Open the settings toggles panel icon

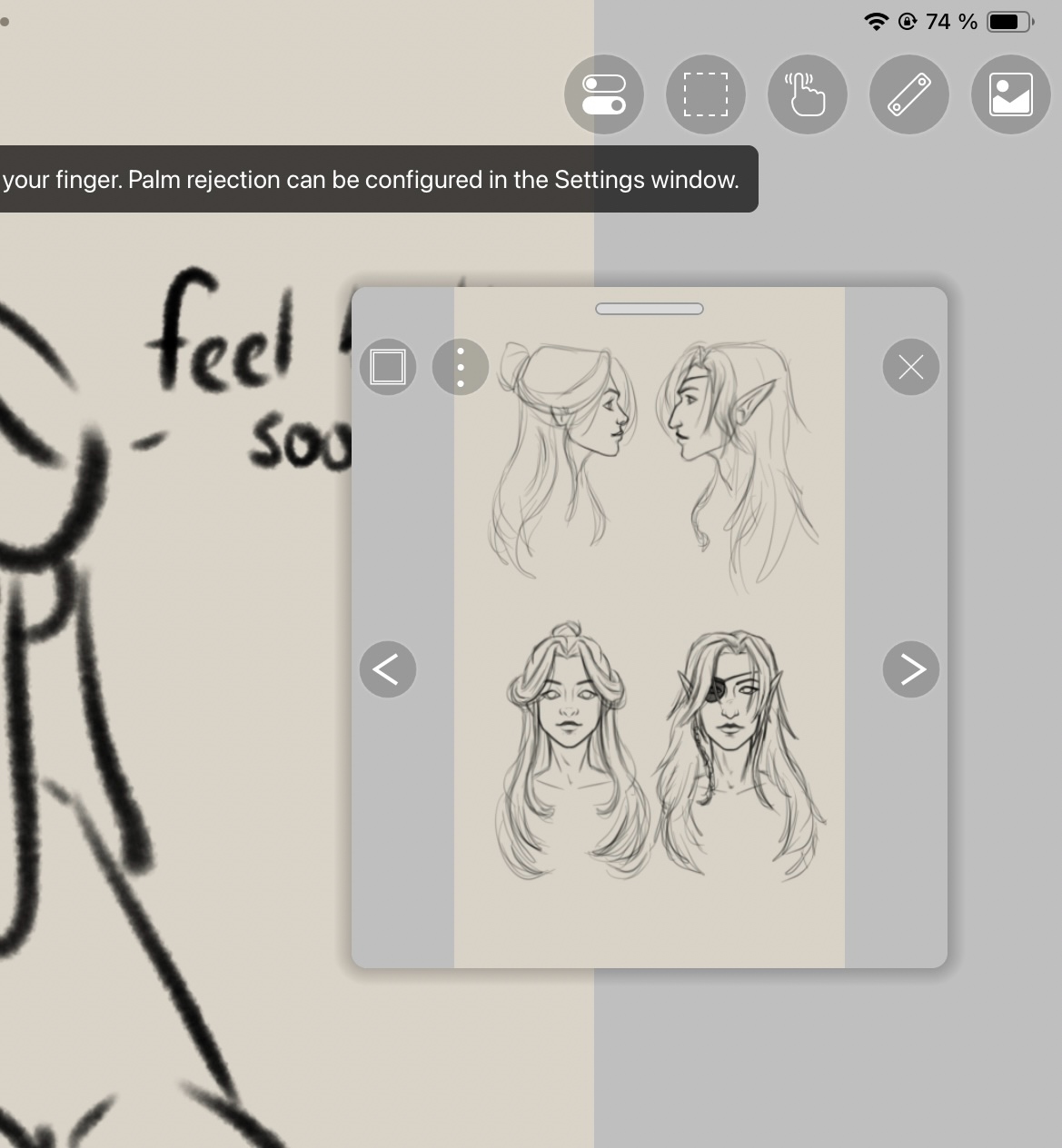tap(604, 94)
